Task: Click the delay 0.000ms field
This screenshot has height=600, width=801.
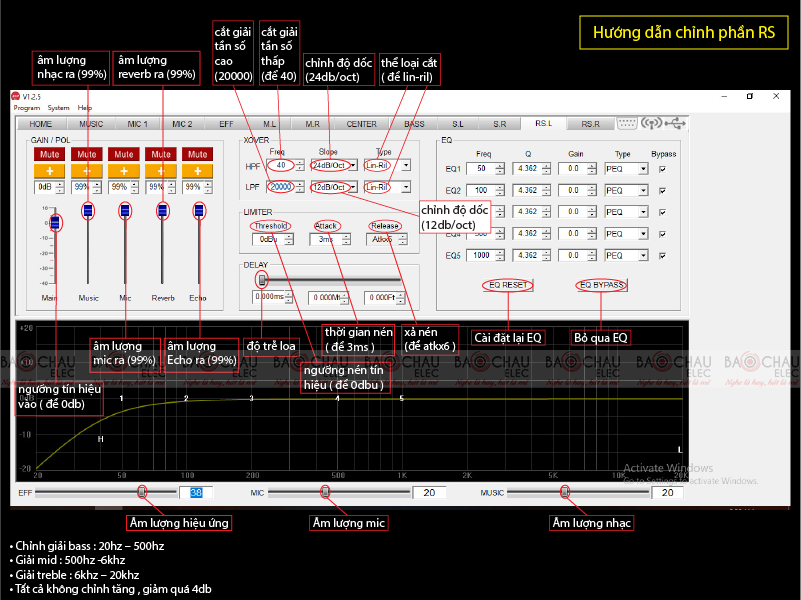Action: [x=269, y=297]
